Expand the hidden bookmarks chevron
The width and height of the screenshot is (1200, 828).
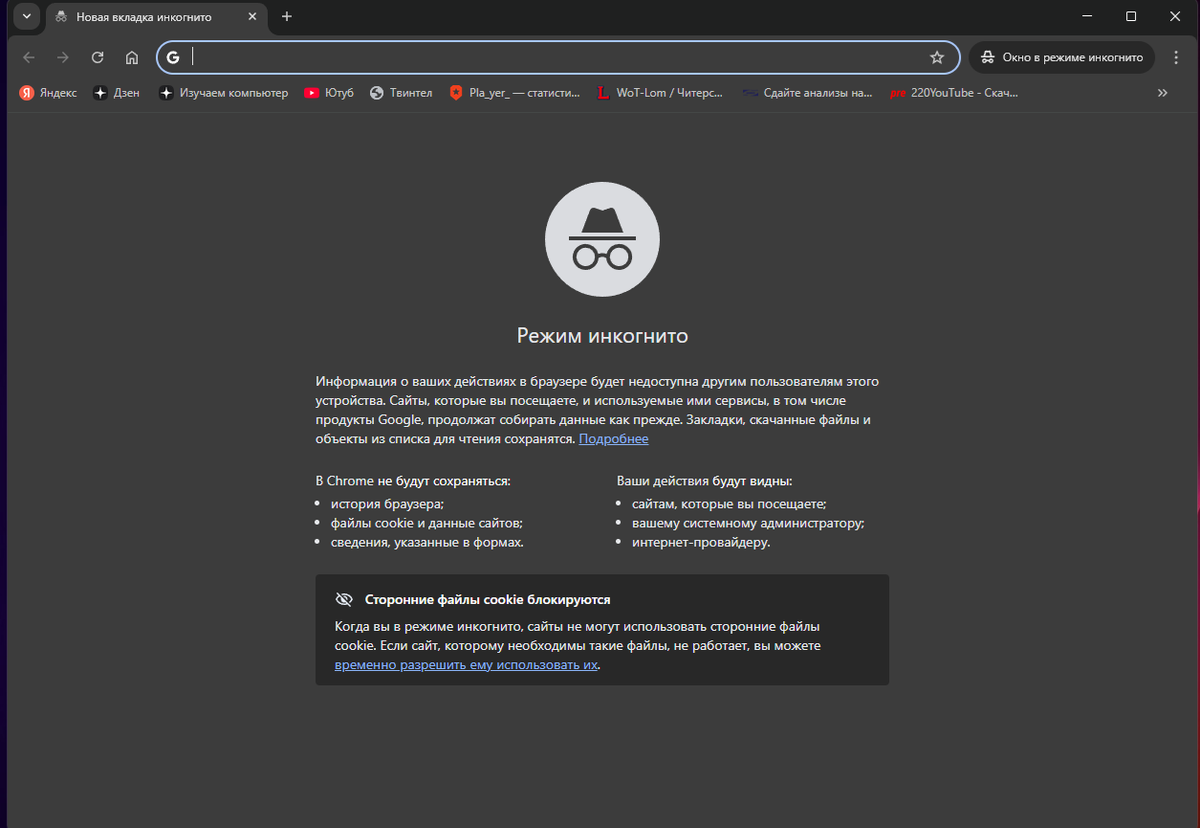(1163, 93)
